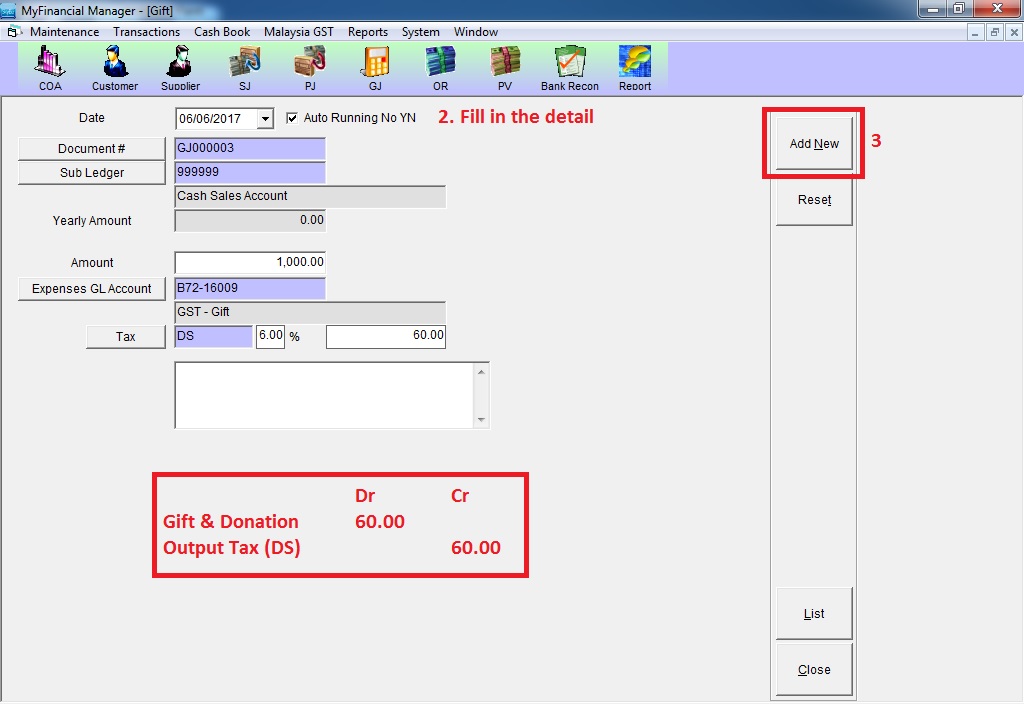1024x704 pixels.
Task: Open the Customer toolbar icon
Action: click(115, 67)
